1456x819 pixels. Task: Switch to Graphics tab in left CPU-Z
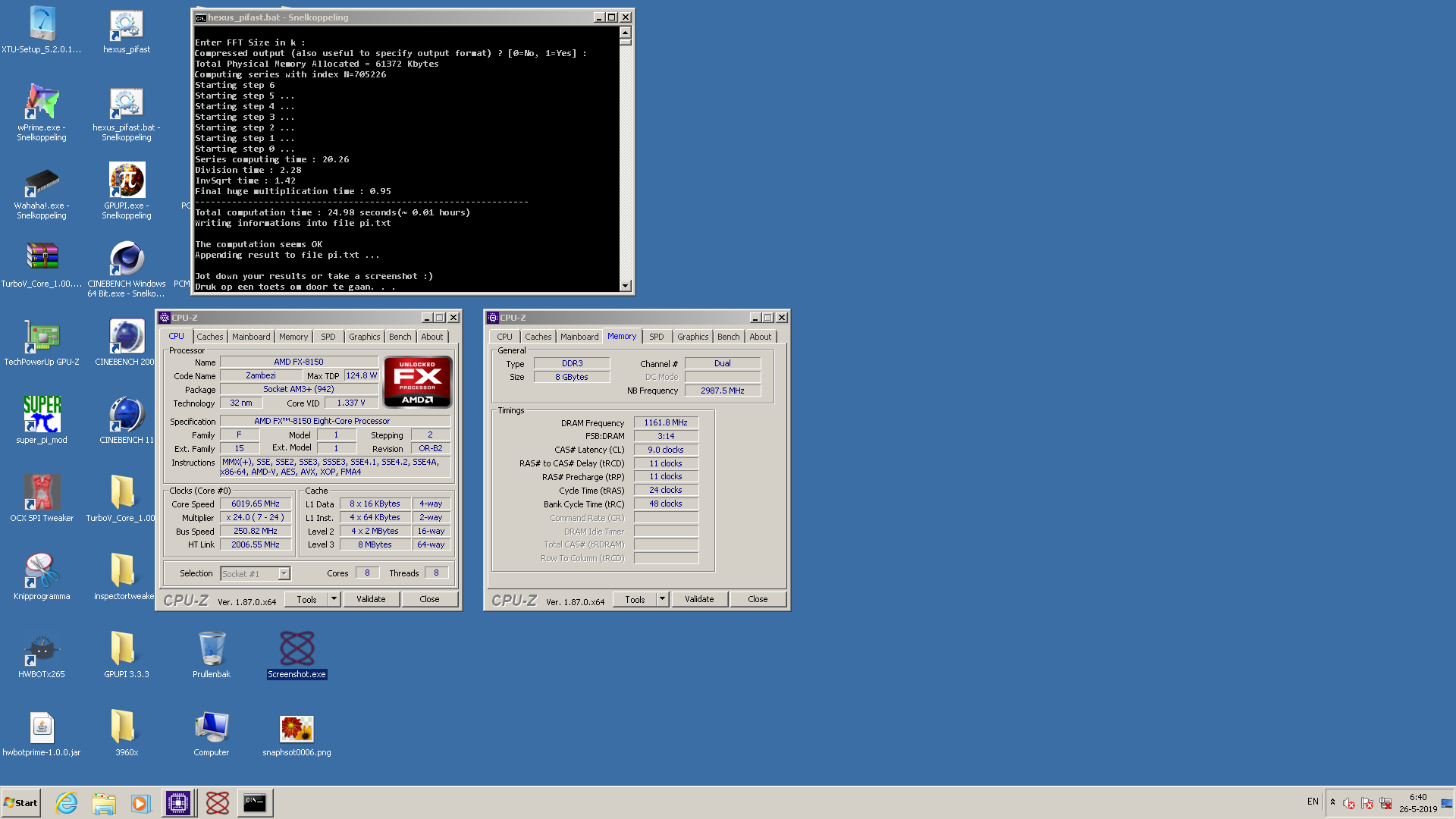365,337
